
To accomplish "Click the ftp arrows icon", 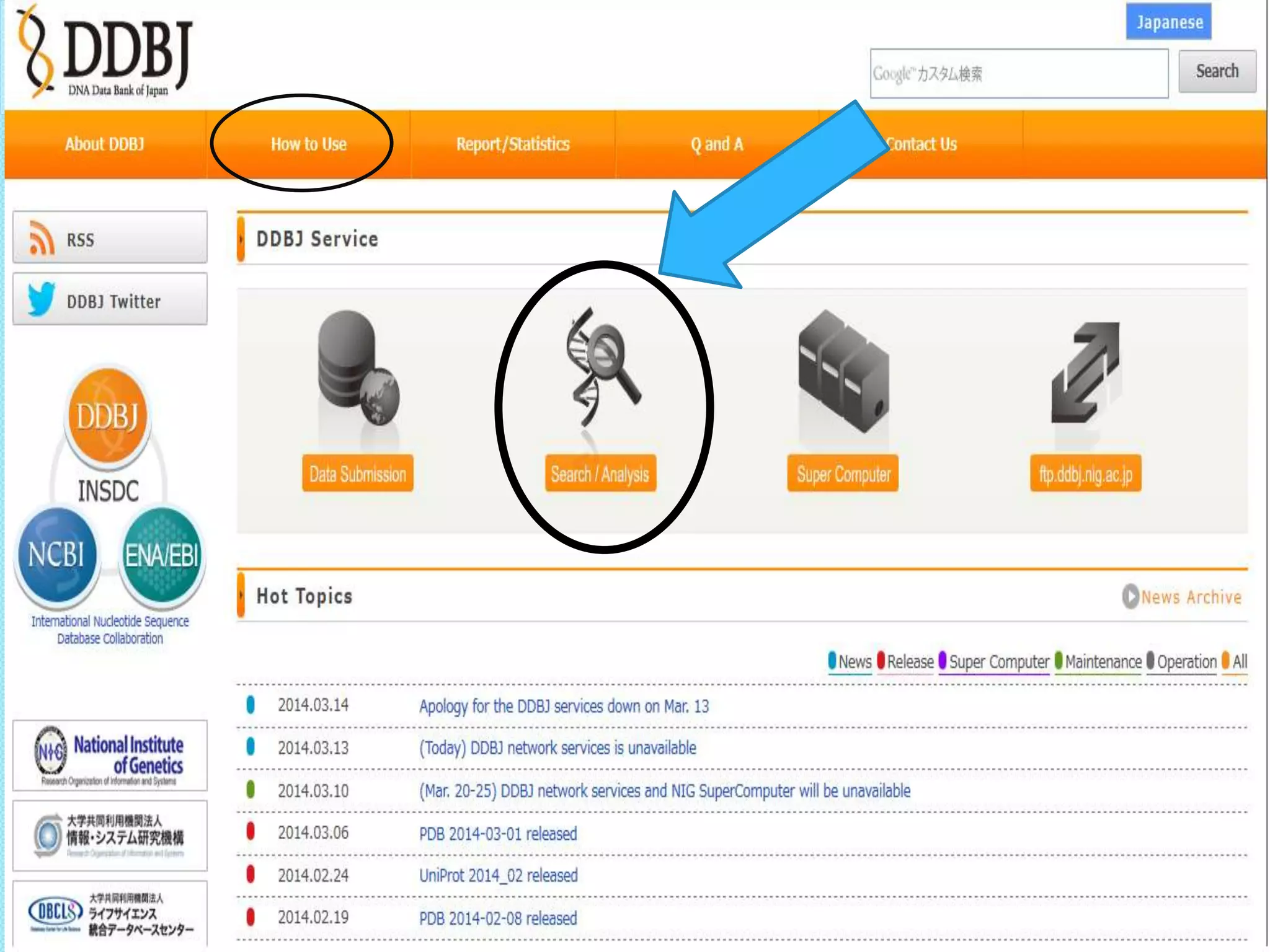I will 1085,372.
